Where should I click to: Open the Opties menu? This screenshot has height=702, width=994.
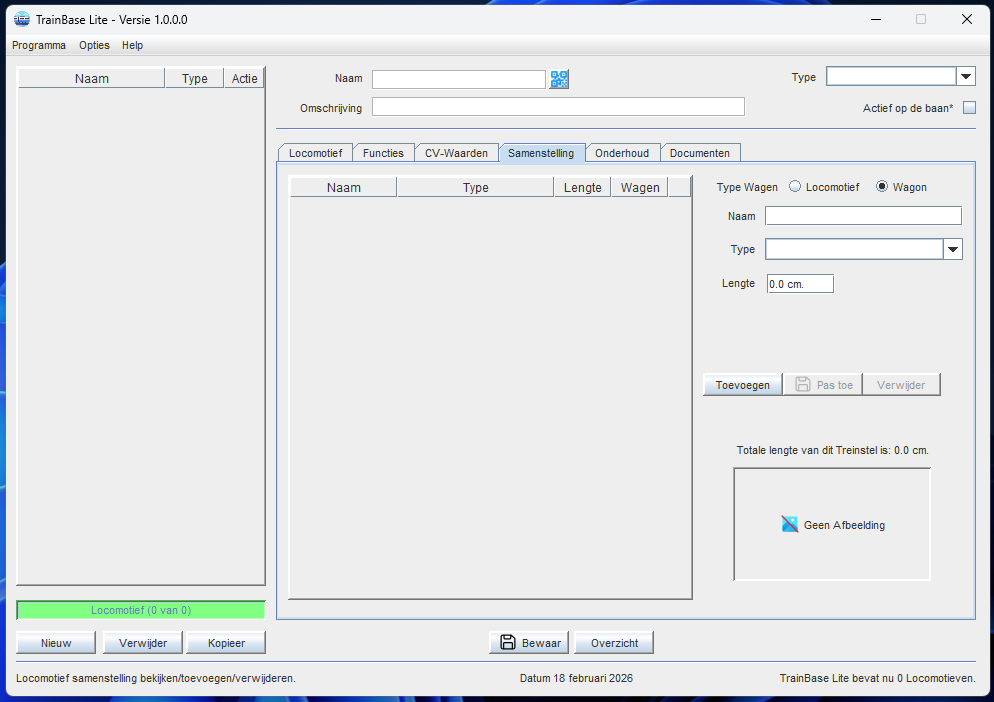click(x=94, y=45)
